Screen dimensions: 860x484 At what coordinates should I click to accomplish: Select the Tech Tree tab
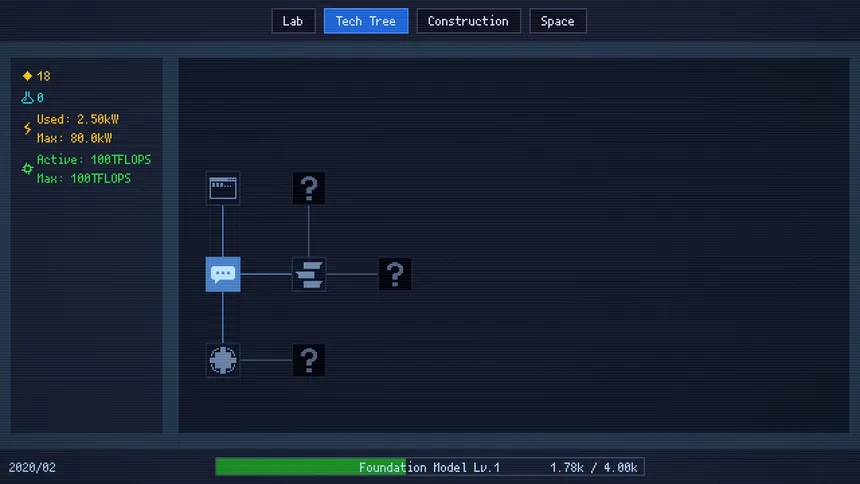point(366,21)
